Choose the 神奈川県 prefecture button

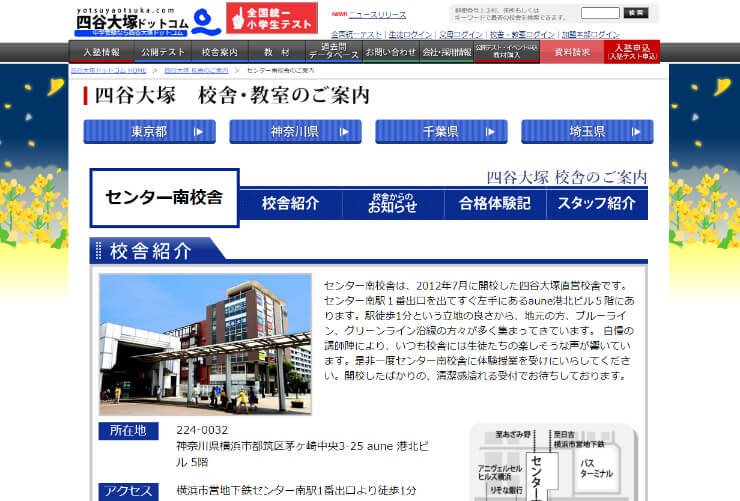coord(295,132)
